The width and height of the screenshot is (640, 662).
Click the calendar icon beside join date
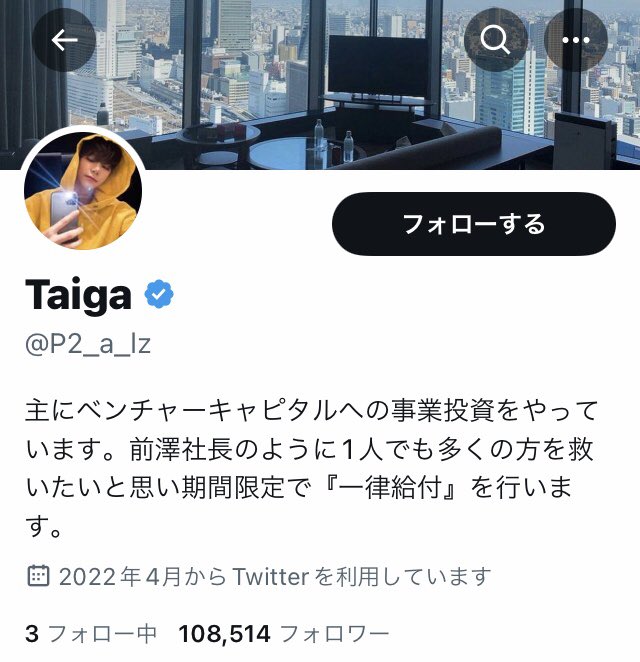coord(38,575)
